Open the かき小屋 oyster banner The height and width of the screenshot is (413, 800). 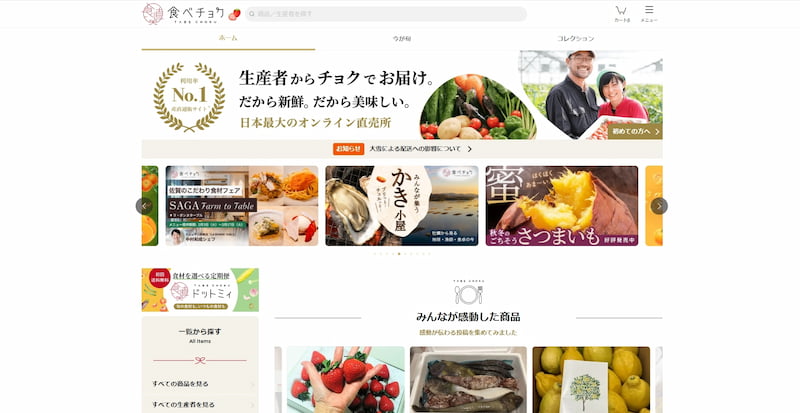[x=402, y=206]
